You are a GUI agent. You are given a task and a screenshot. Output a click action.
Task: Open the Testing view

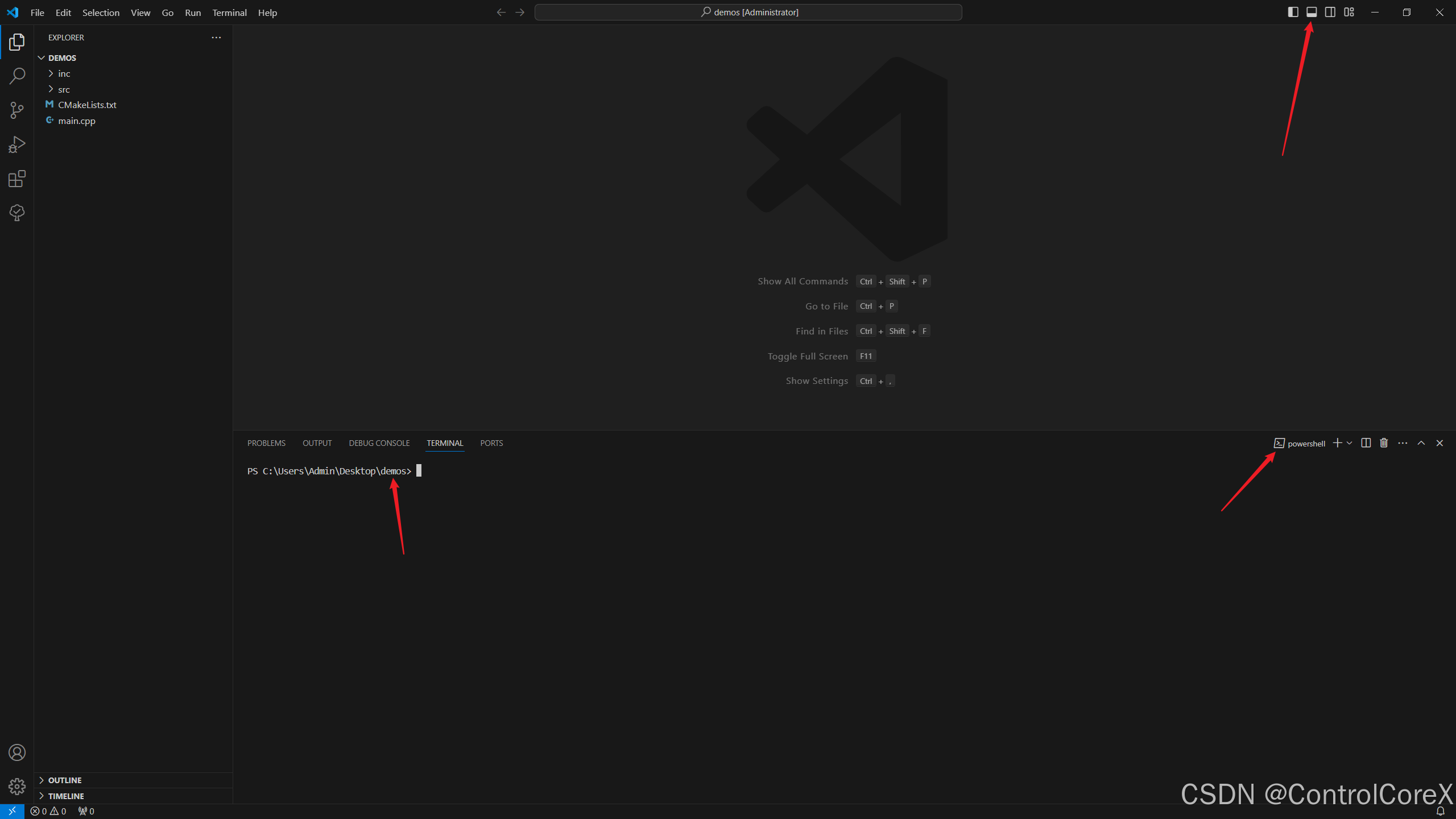pyautogui.click(x=16, y=212)
